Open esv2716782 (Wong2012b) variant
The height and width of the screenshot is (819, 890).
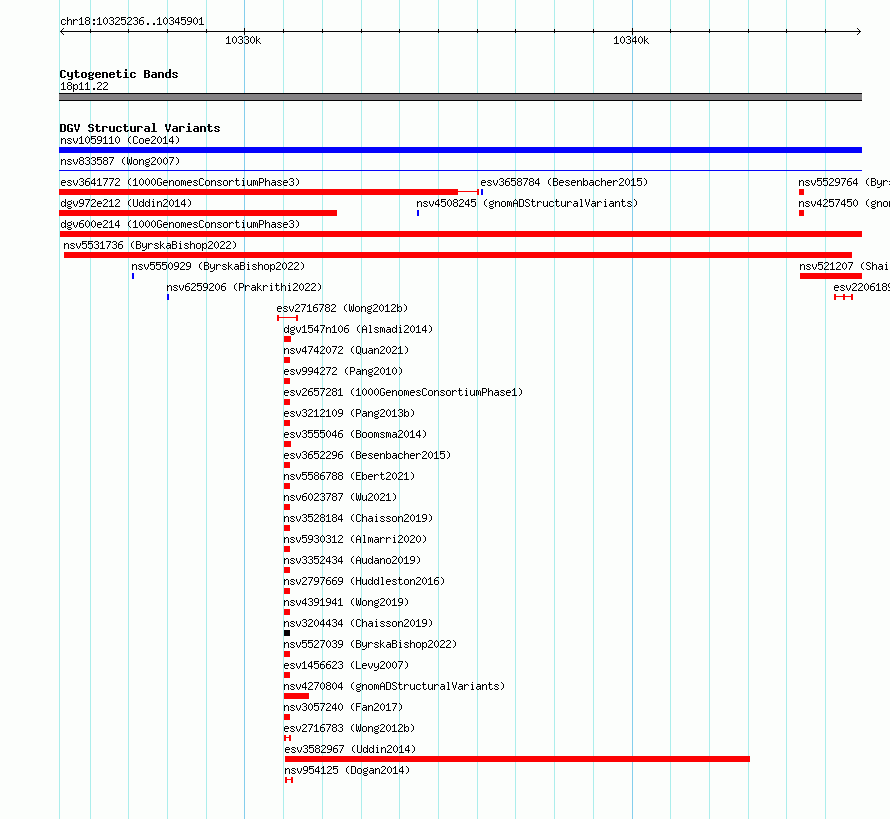click(x=342, y=308)
